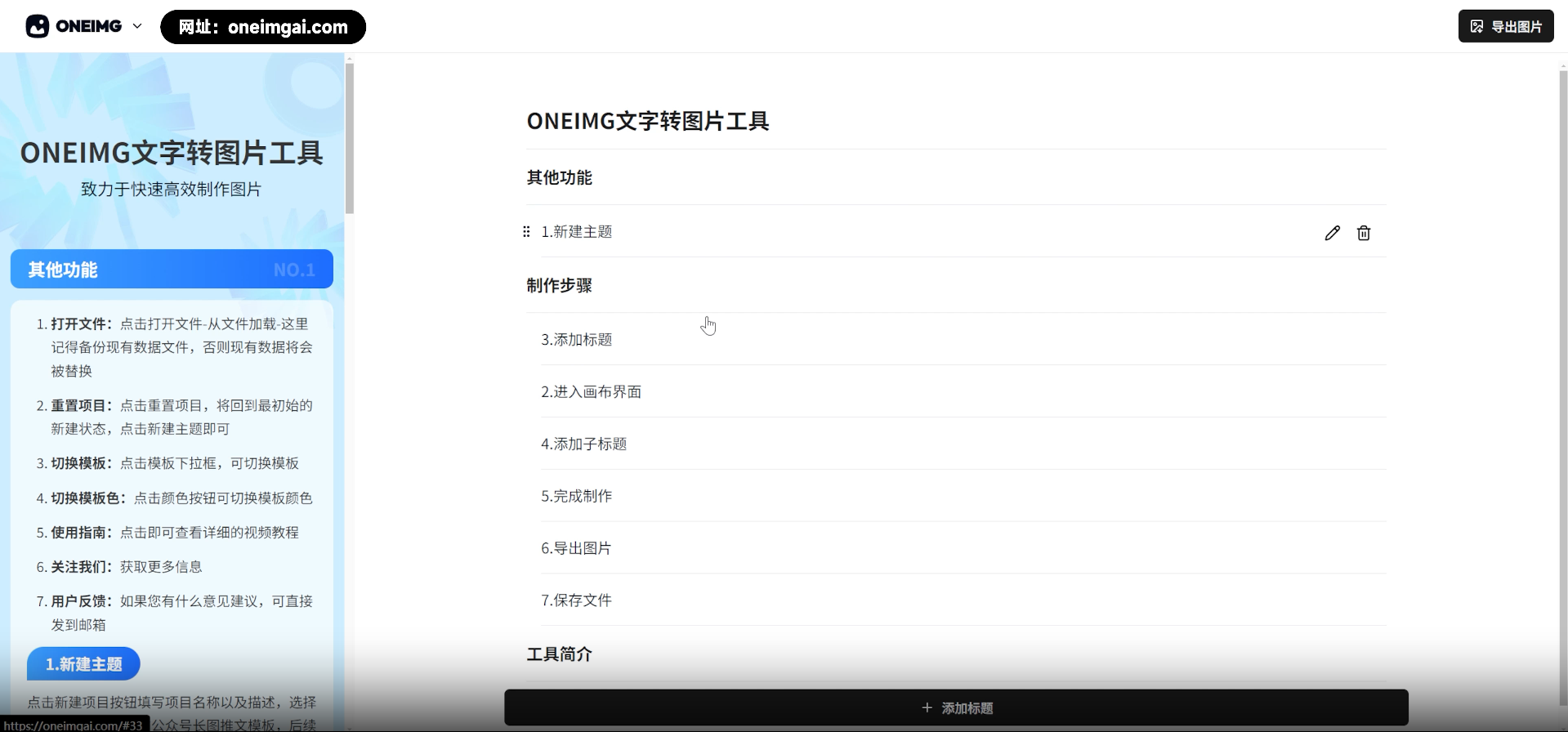The width and height of the screenshot is (1568, 732).
Task: Select the 2.进入画布界面 item
Action: (963, 391)
